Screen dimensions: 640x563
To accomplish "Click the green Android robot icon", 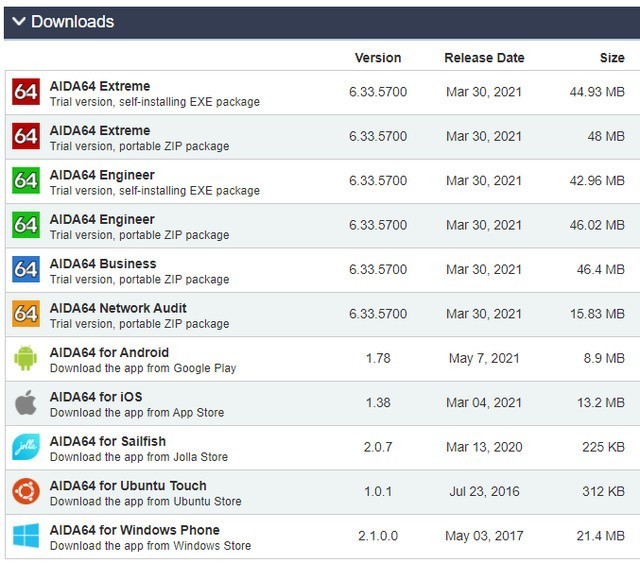I will click(26, 359).
